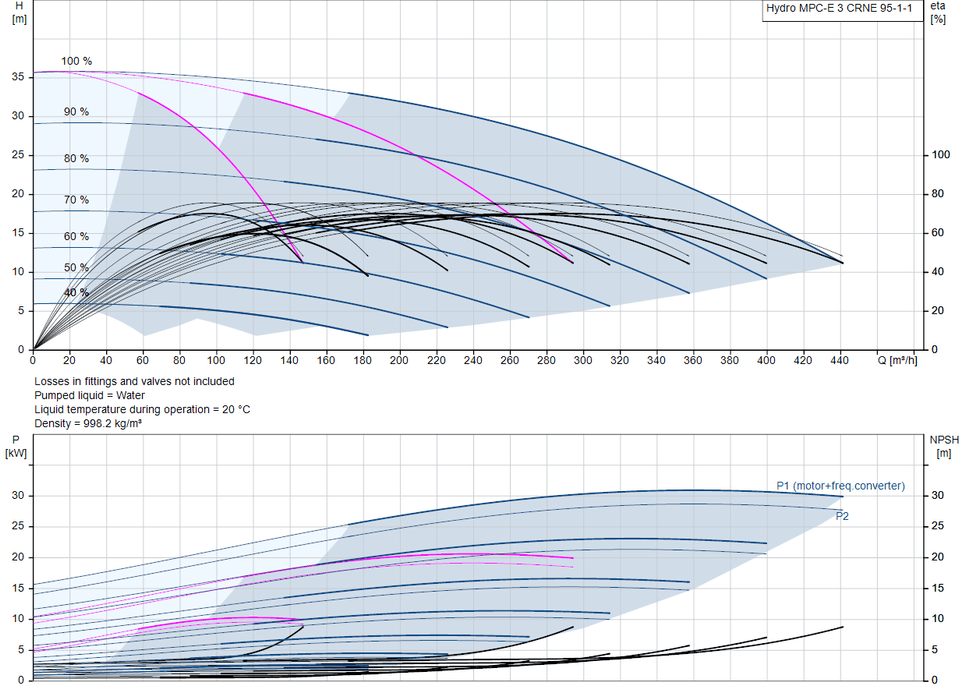Click the 'P1 (motor+freq.converter)' curve label
This screenshot has width=966, height=700.
840,486
